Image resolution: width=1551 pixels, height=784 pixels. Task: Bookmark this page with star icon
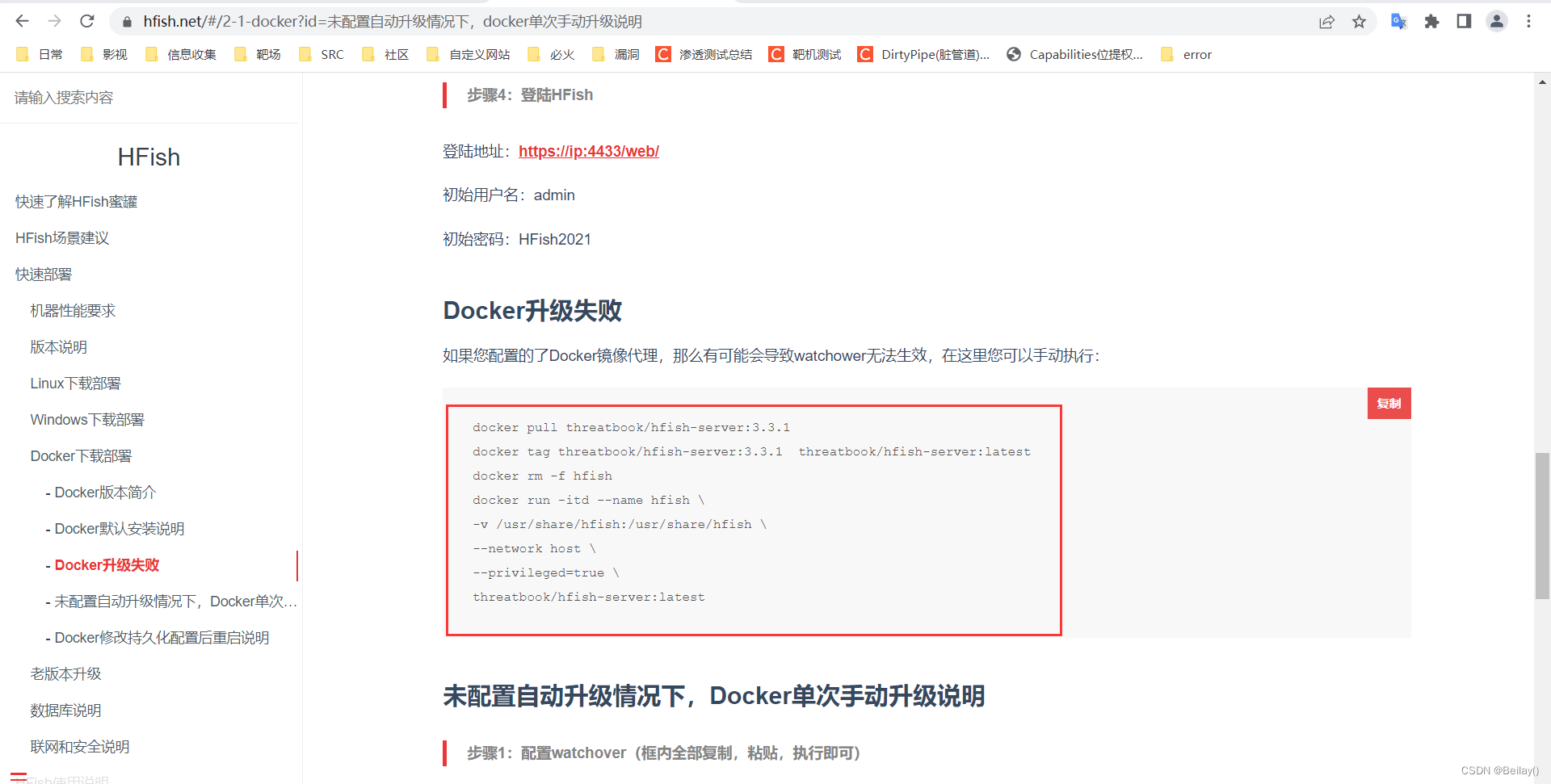(x=1359, y=22)
